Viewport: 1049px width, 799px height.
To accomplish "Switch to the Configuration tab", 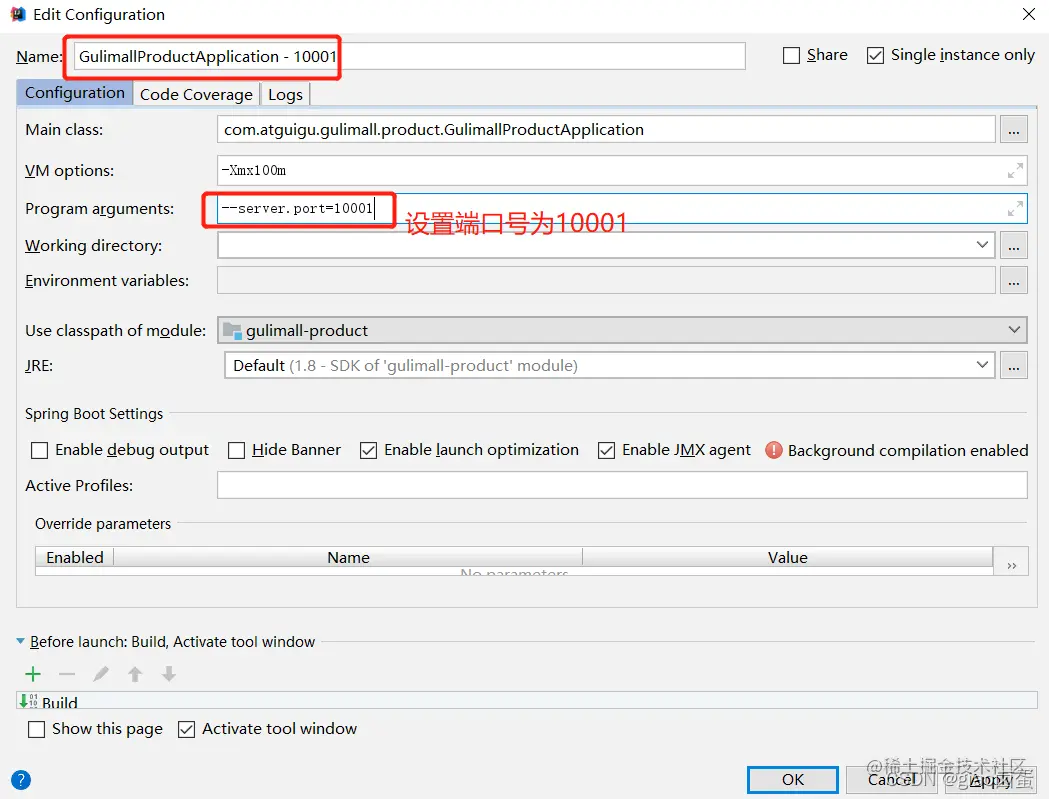I will coord(74,92).
